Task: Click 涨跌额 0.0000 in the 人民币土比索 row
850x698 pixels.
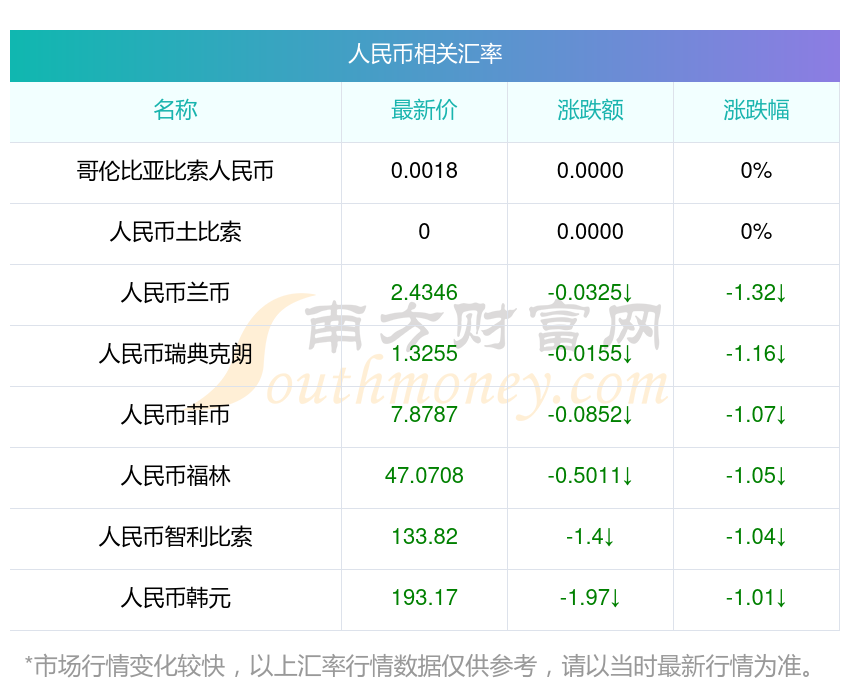Action: coord(590,232)
